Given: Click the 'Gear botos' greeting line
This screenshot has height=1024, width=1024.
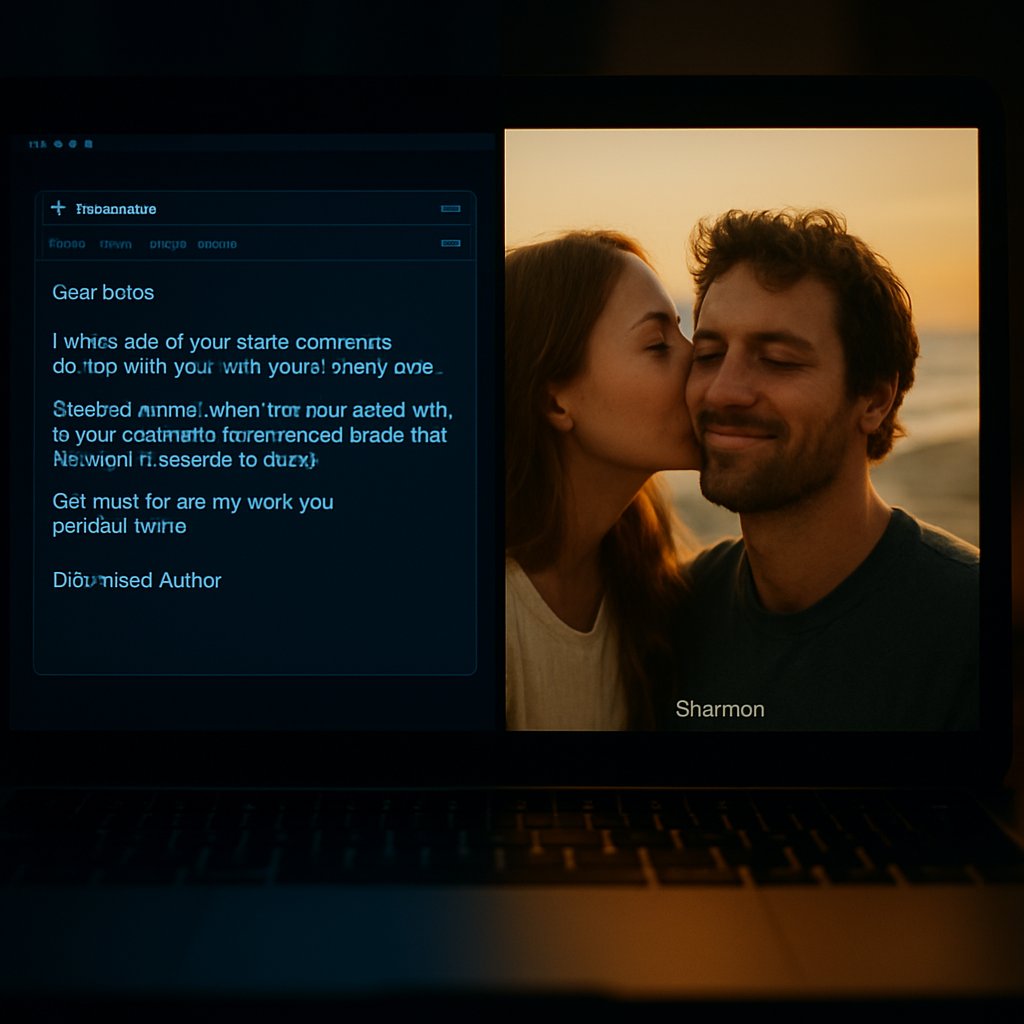Looking at the screenshot, I should pos(103,292).
